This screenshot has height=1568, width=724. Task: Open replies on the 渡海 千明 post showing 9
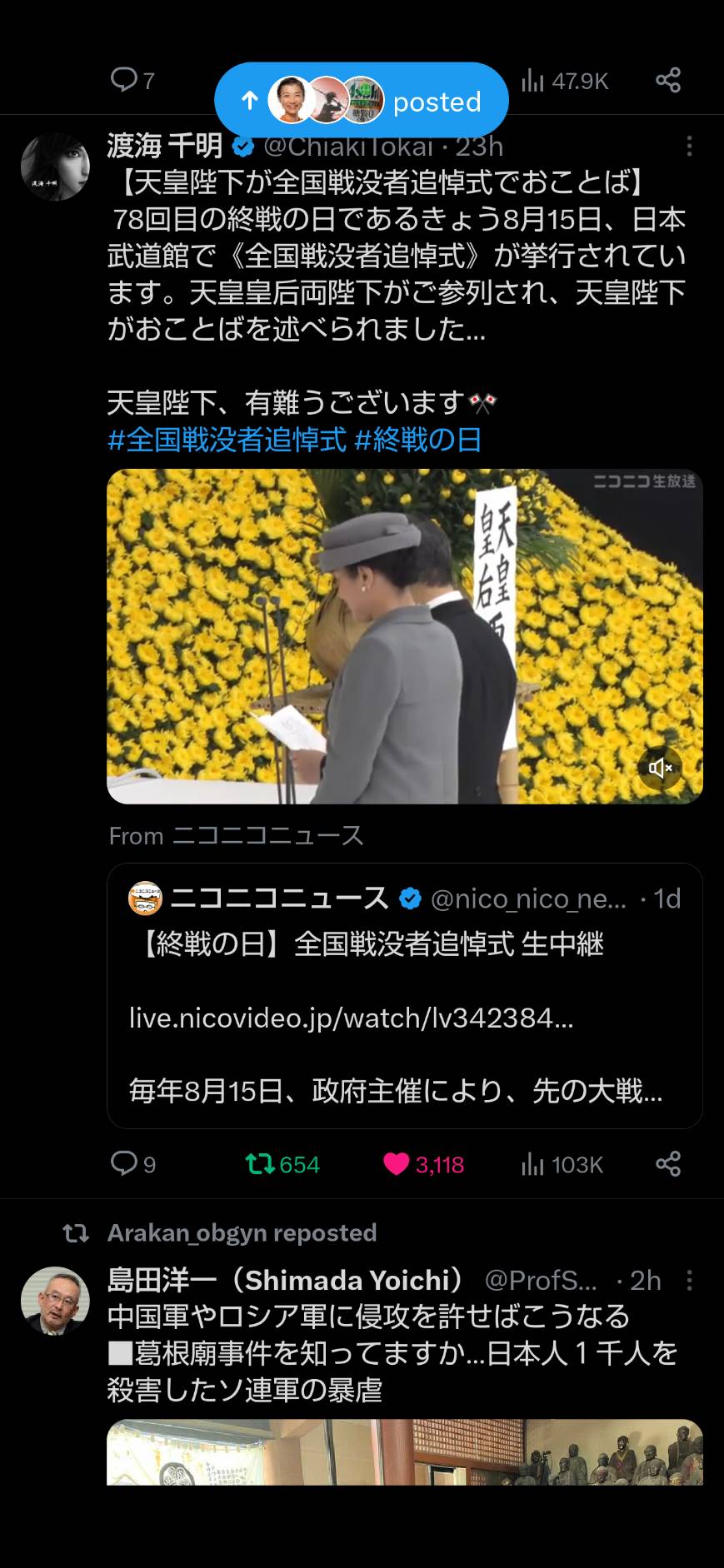(133, 1163)
